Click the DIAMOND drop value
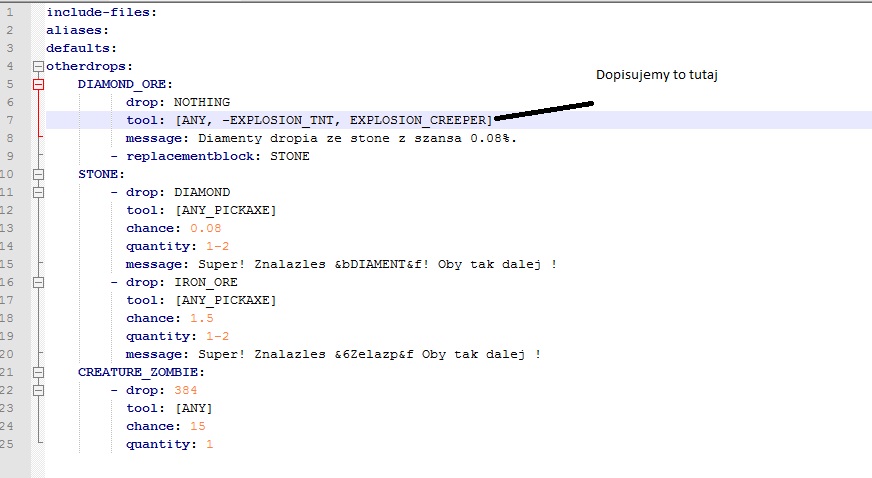Image resolution: width=872 pixels, height=478 pixels. pyautogui.click(x=202, y=192)
